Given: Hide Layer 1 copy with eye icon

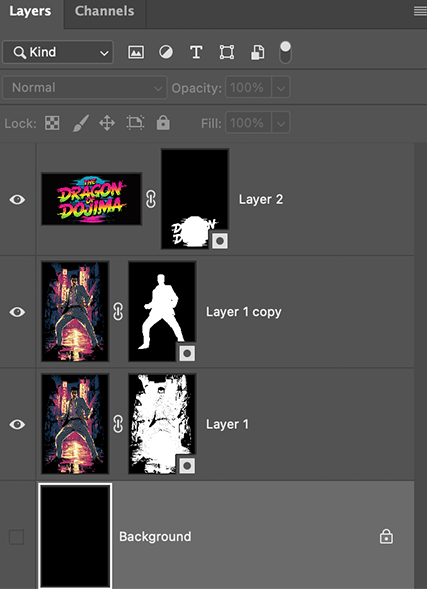Looking at the screenshot, I should coord(17,312).
